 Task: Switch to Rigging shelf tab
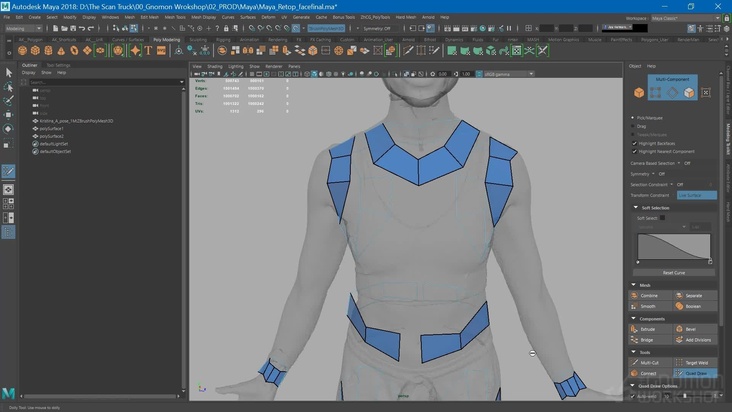223,40
